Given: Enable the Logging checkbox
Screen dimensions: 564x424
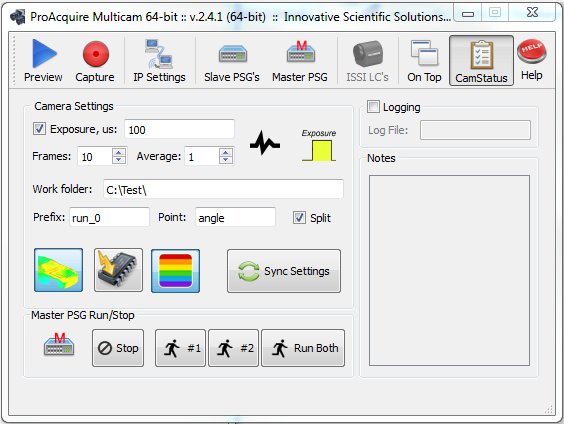Looking at the screenshot, I should (x=373, y=106).
